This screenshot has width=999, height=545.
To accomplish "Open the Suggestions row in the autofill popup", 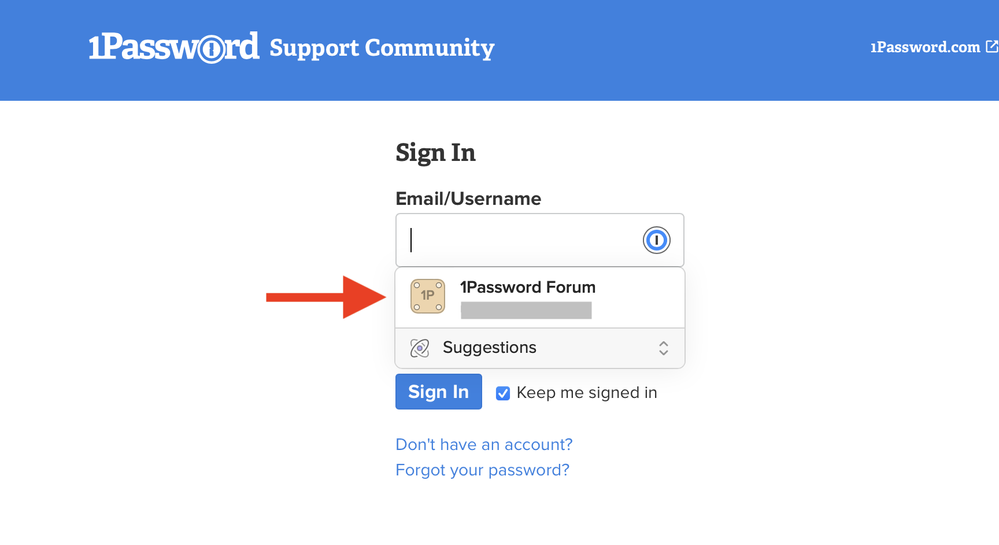I will point(540,348).
